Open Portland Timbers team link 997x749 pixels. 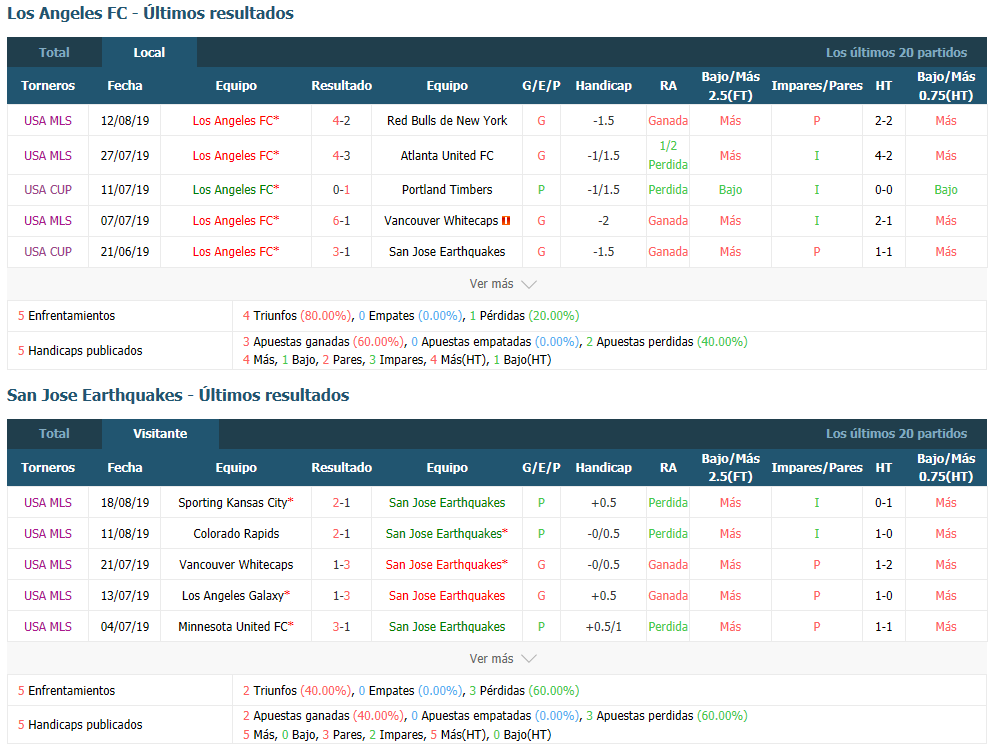coord(447,189)
